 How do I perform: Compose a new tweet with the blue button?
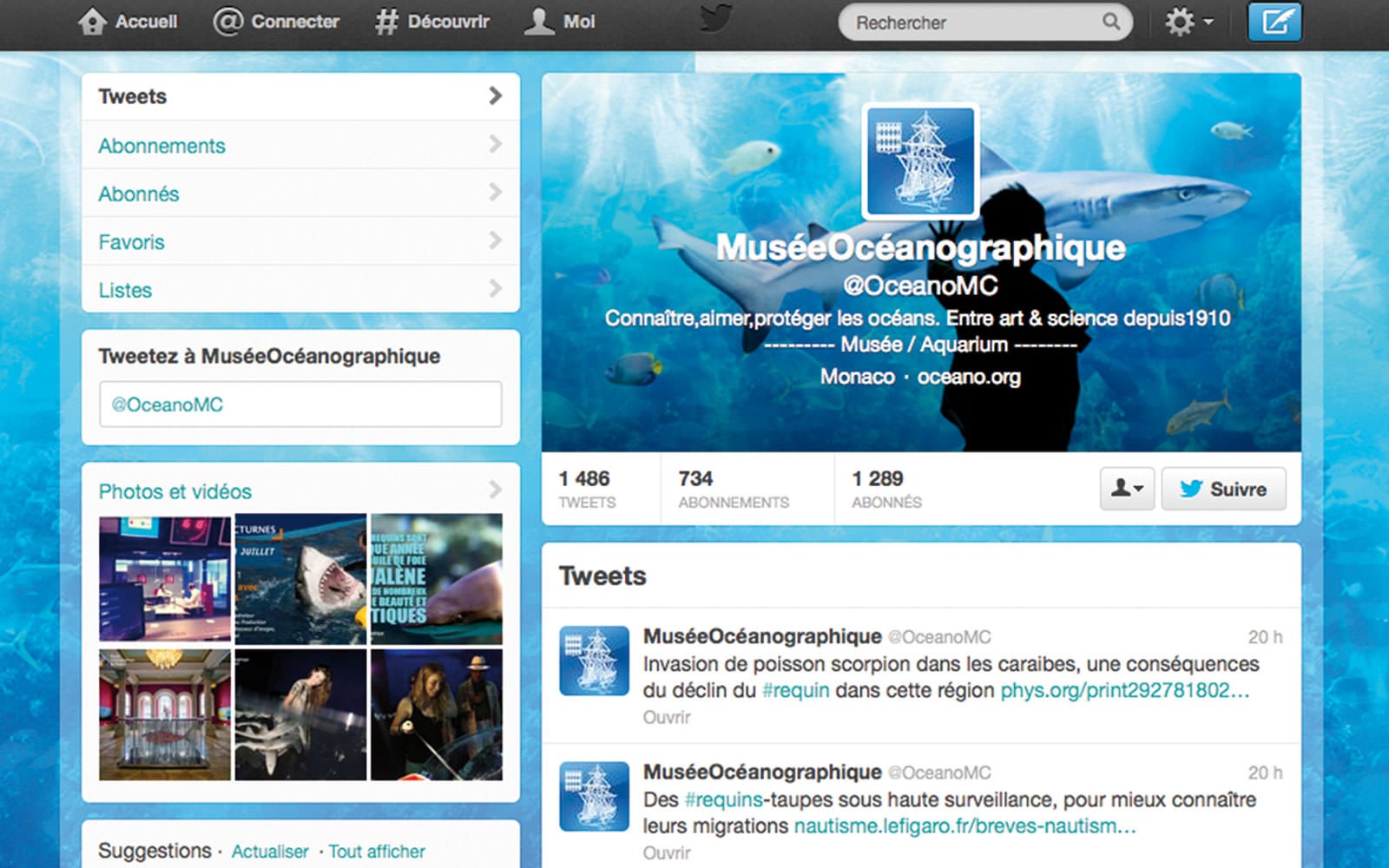coord(1274,22)
